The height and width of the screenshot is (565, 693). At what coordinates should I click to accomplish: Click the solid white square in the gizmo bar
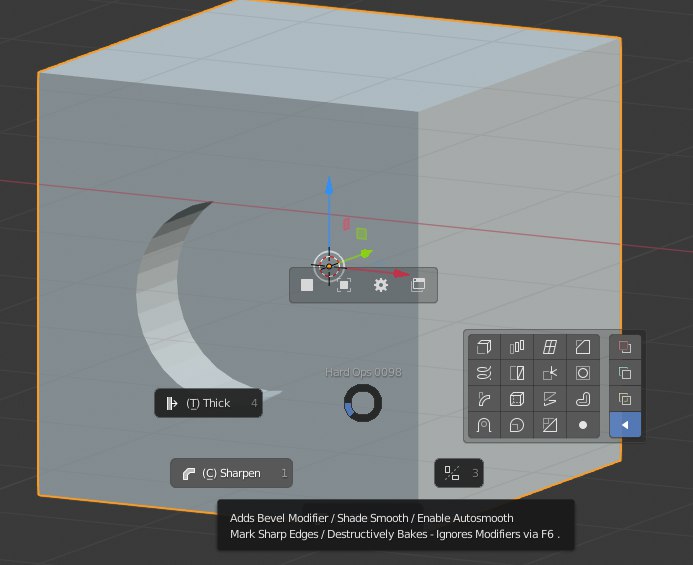[307, 285]
